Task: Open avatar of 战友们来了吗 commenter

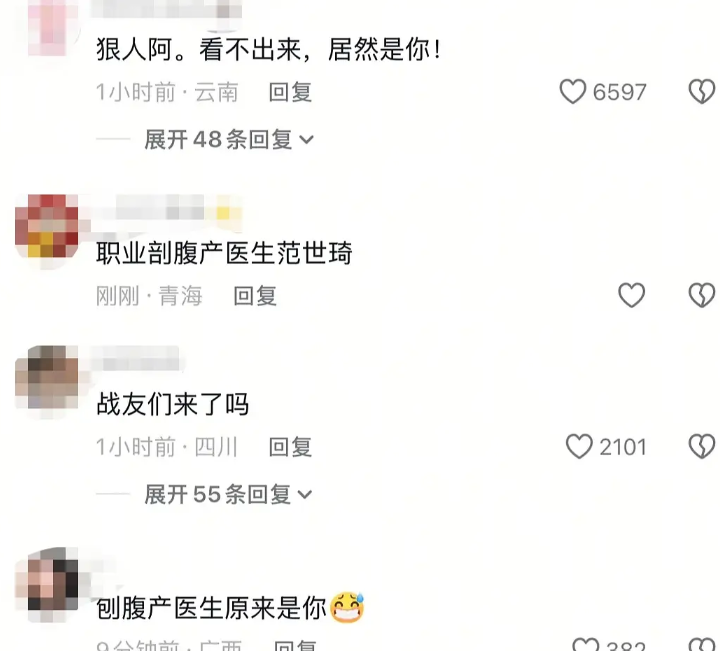Action: click(x=47, y=377)
